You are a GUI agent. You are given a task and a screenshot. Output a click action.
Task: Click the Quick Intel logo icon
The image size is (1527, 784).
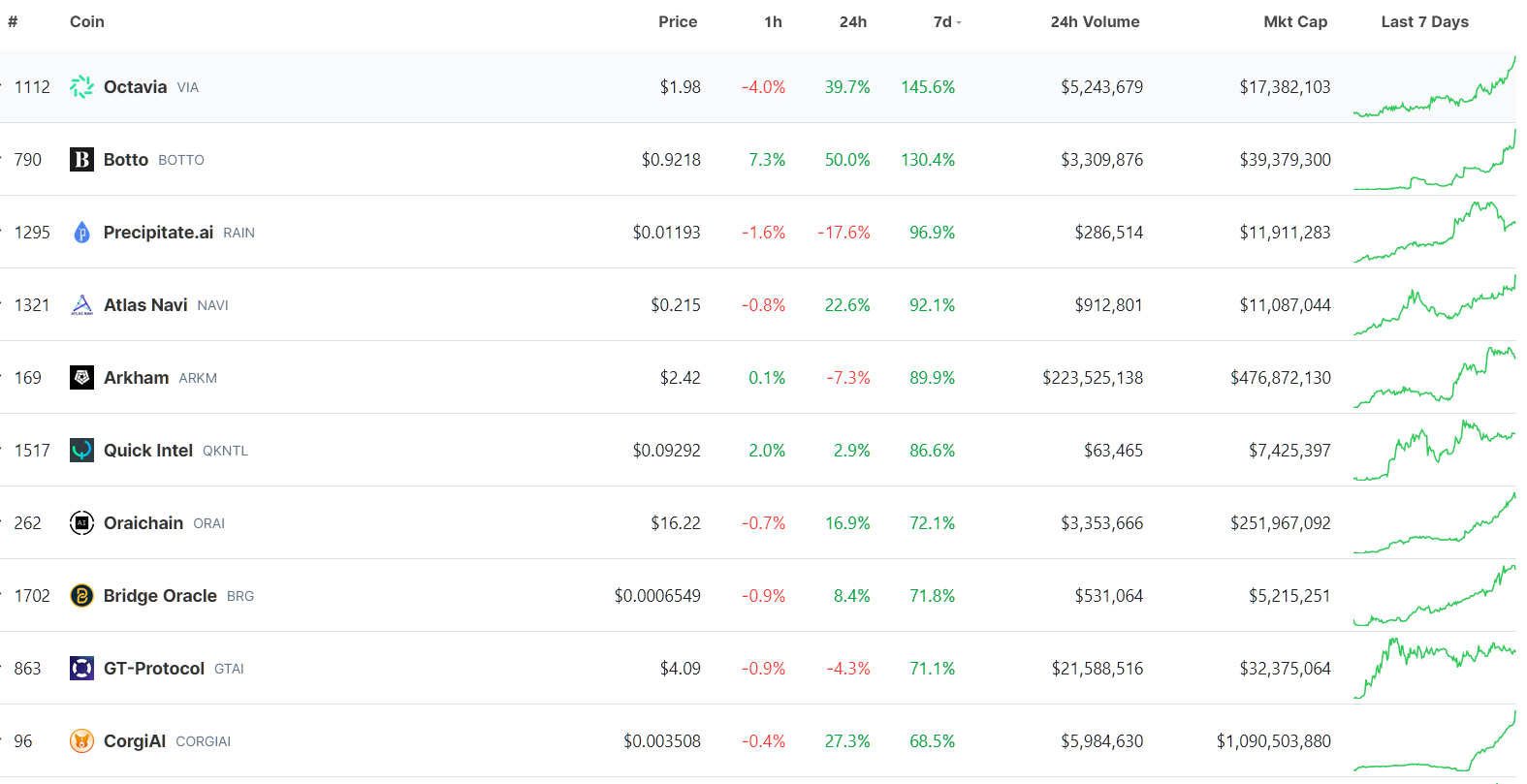[x=81, y=451]
